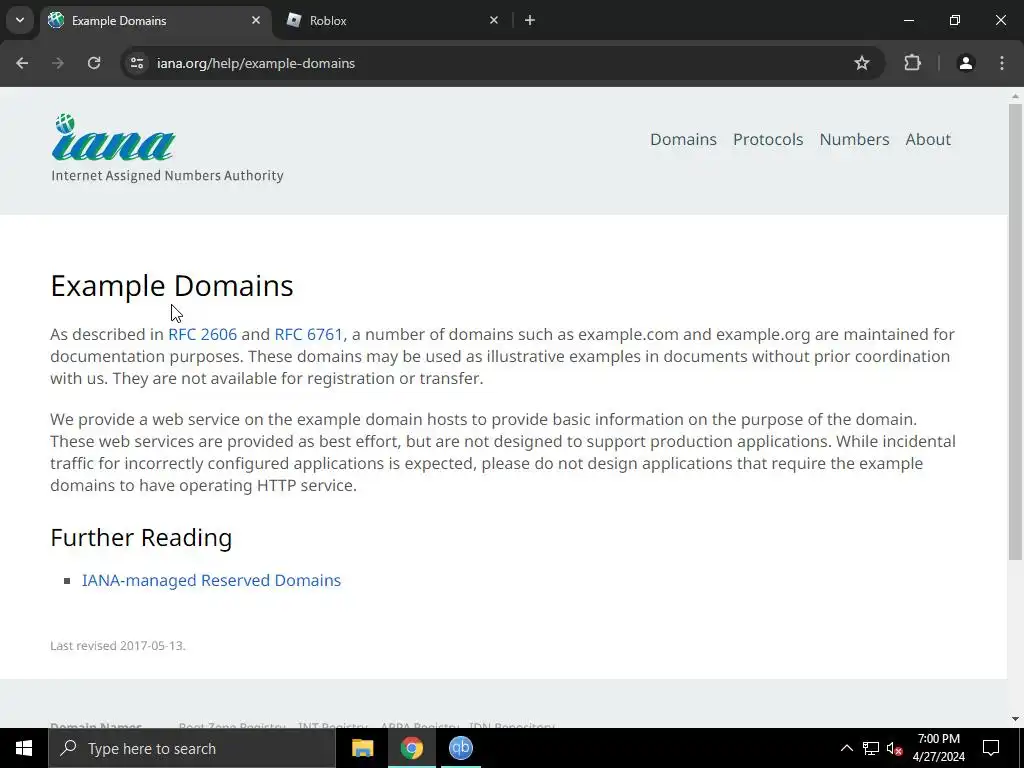
Task: Open a new tab with the plus icon
Action: tap(530, 20)
